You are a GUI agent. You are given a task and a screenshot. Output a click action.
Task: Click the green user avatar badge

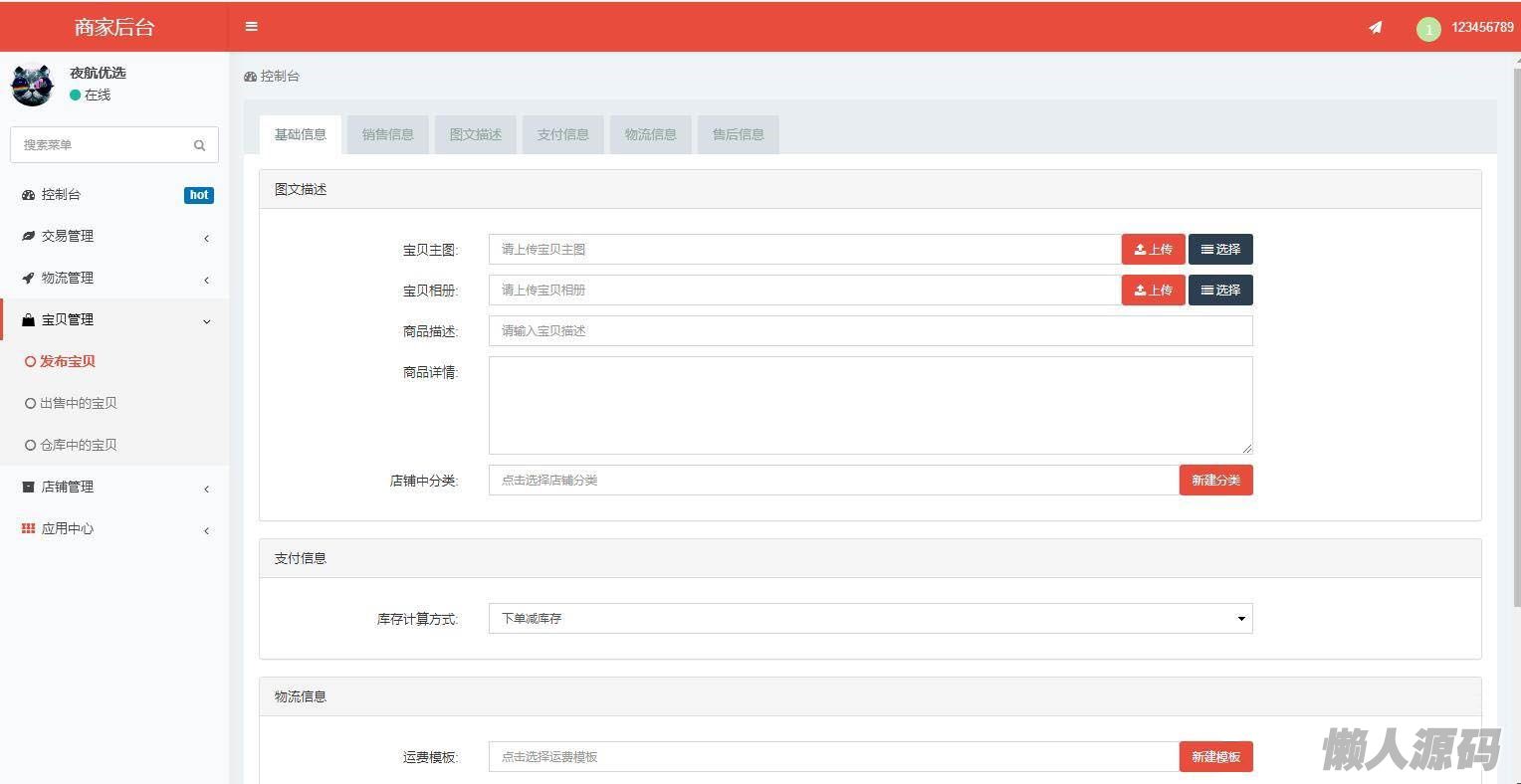[x=1428, y=29]
